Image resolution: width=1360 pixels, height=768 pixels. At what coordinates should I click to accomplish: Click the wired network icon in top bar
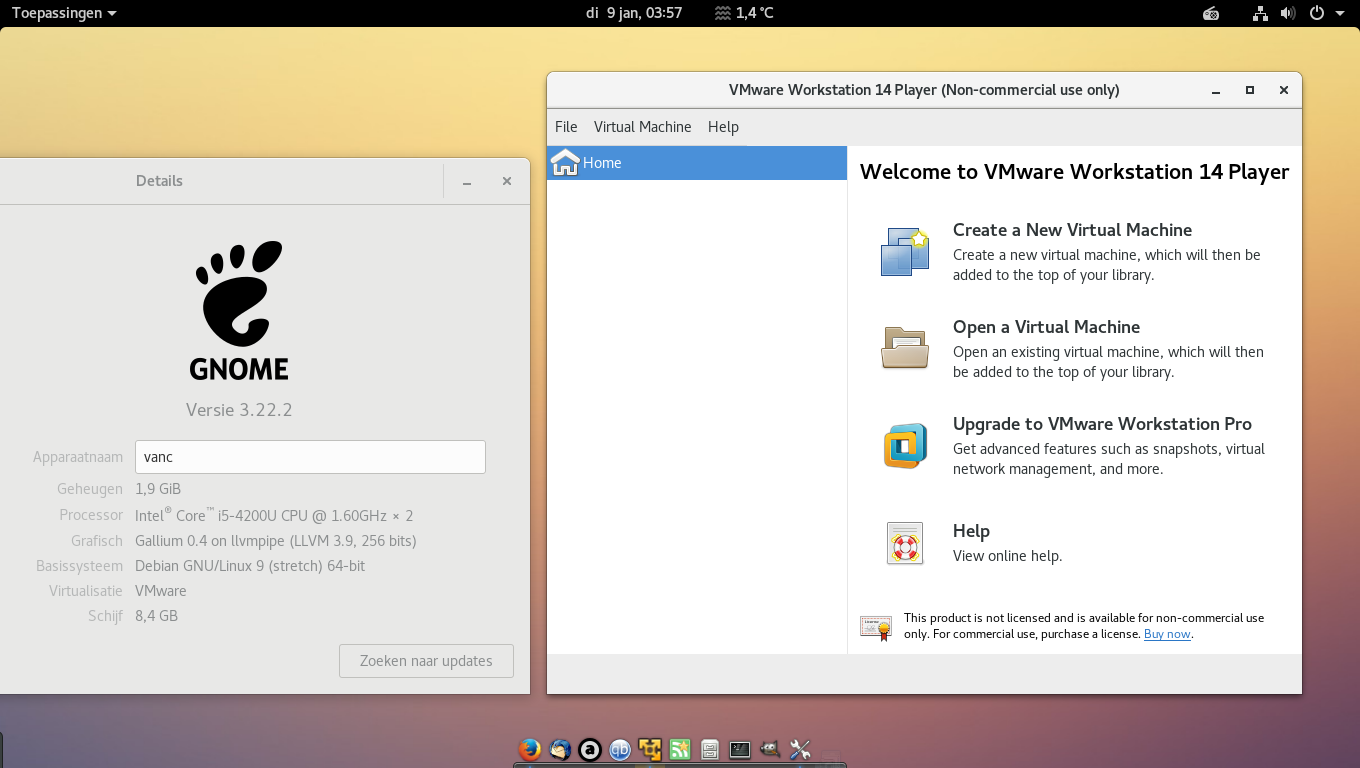click(1260, 13)
